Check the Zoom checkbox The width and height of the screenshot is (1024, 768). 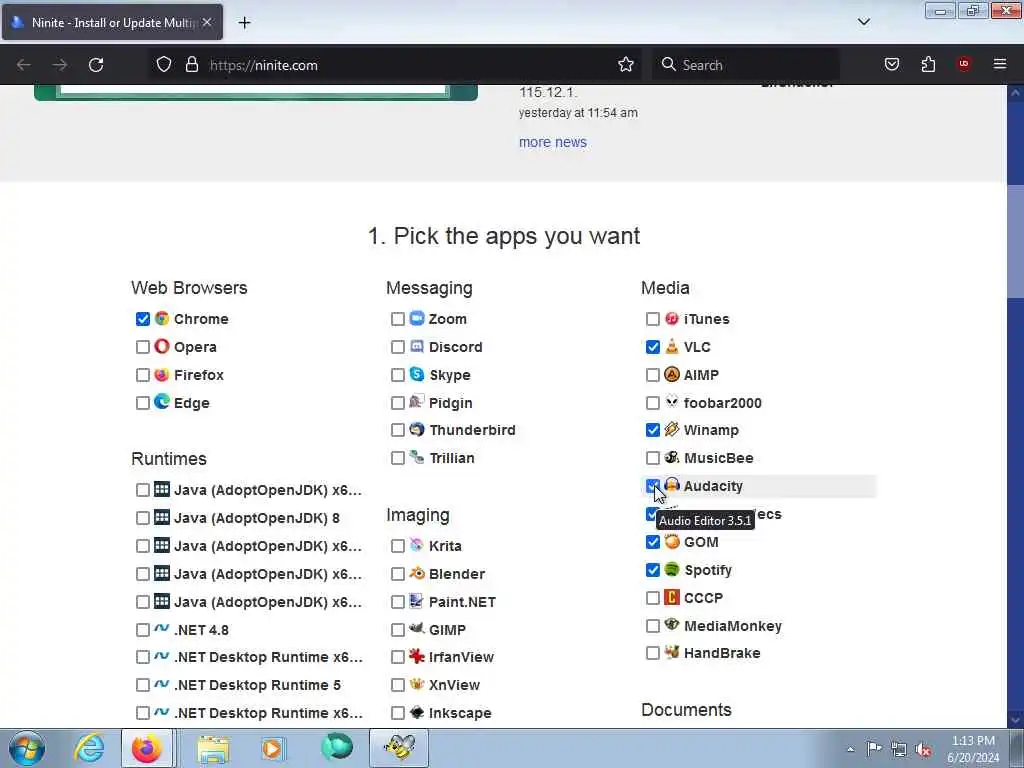[x=398, y=319]
